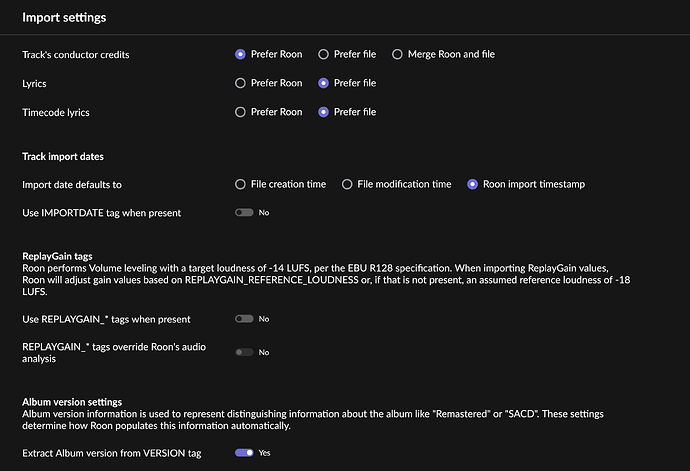Click the Album version settings heading
The width and height of the screenshot is (690, 471).
click(x=72, y=402)
